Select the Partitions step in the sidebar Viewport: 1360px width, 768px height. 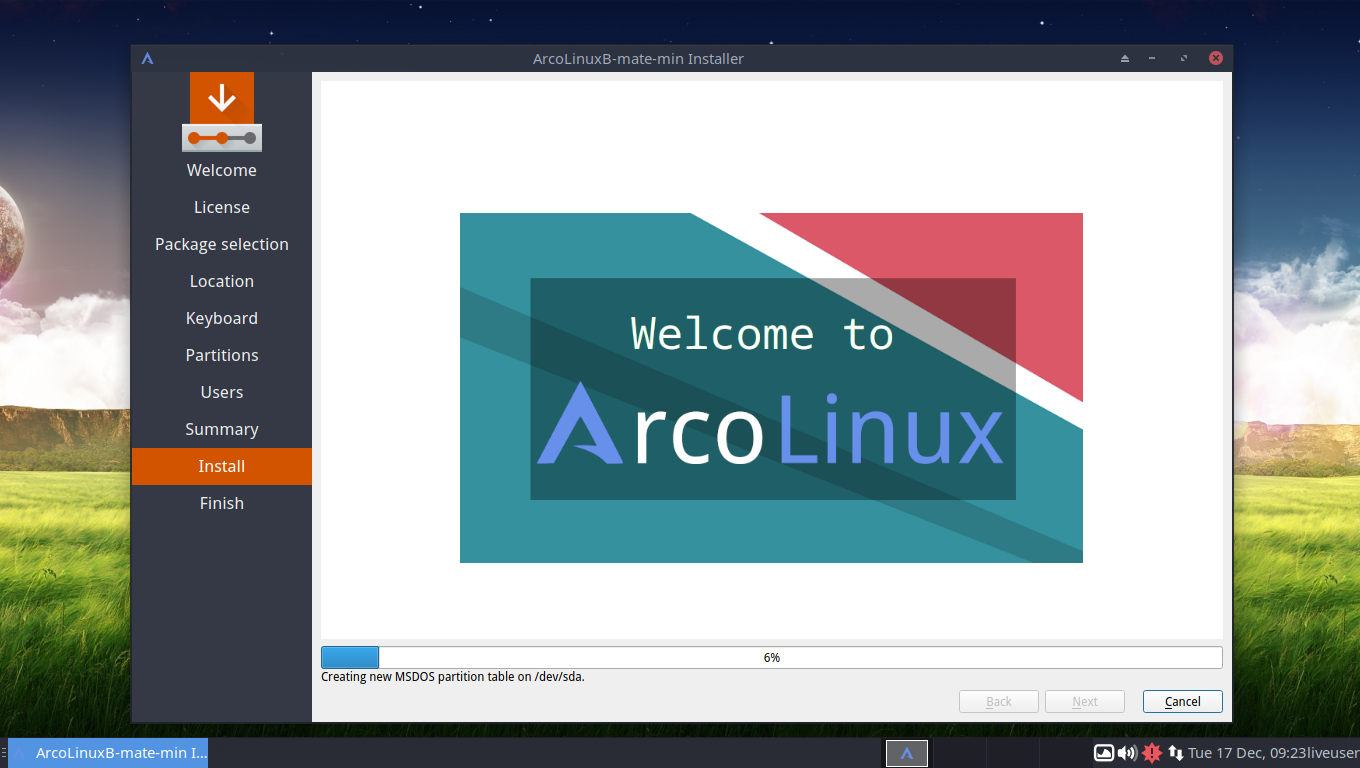222,355
